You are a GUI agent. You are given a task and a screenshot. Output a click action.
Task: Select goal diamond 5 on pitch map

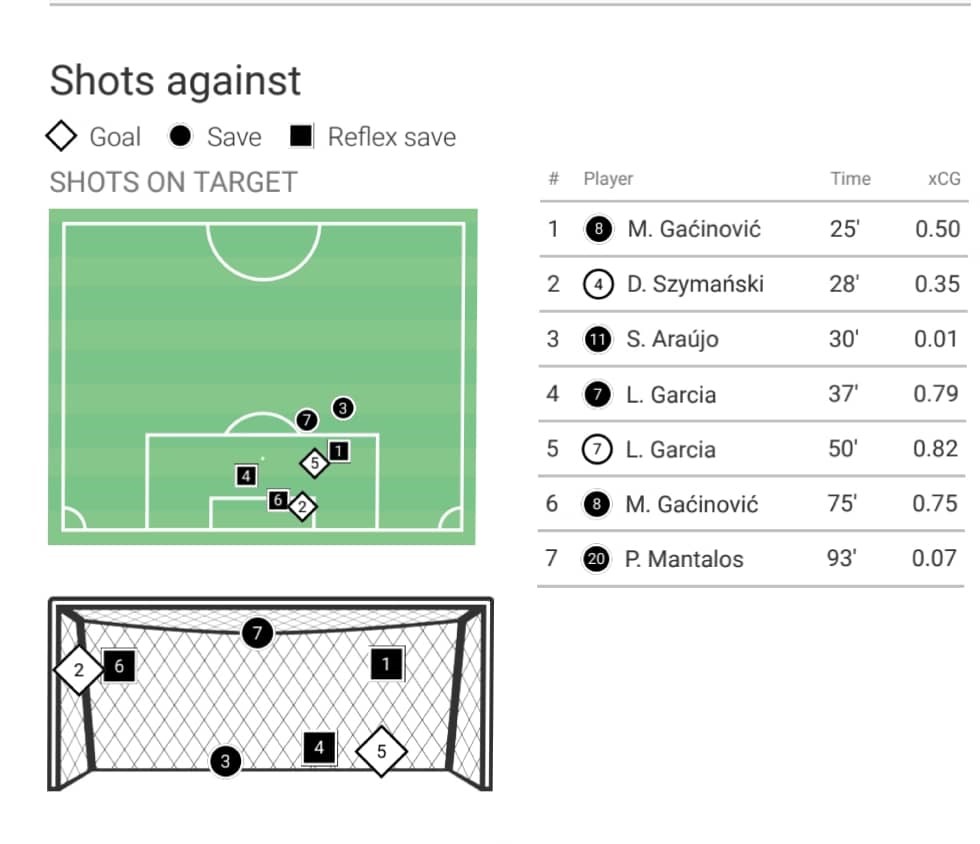click(x=314, y=463)
